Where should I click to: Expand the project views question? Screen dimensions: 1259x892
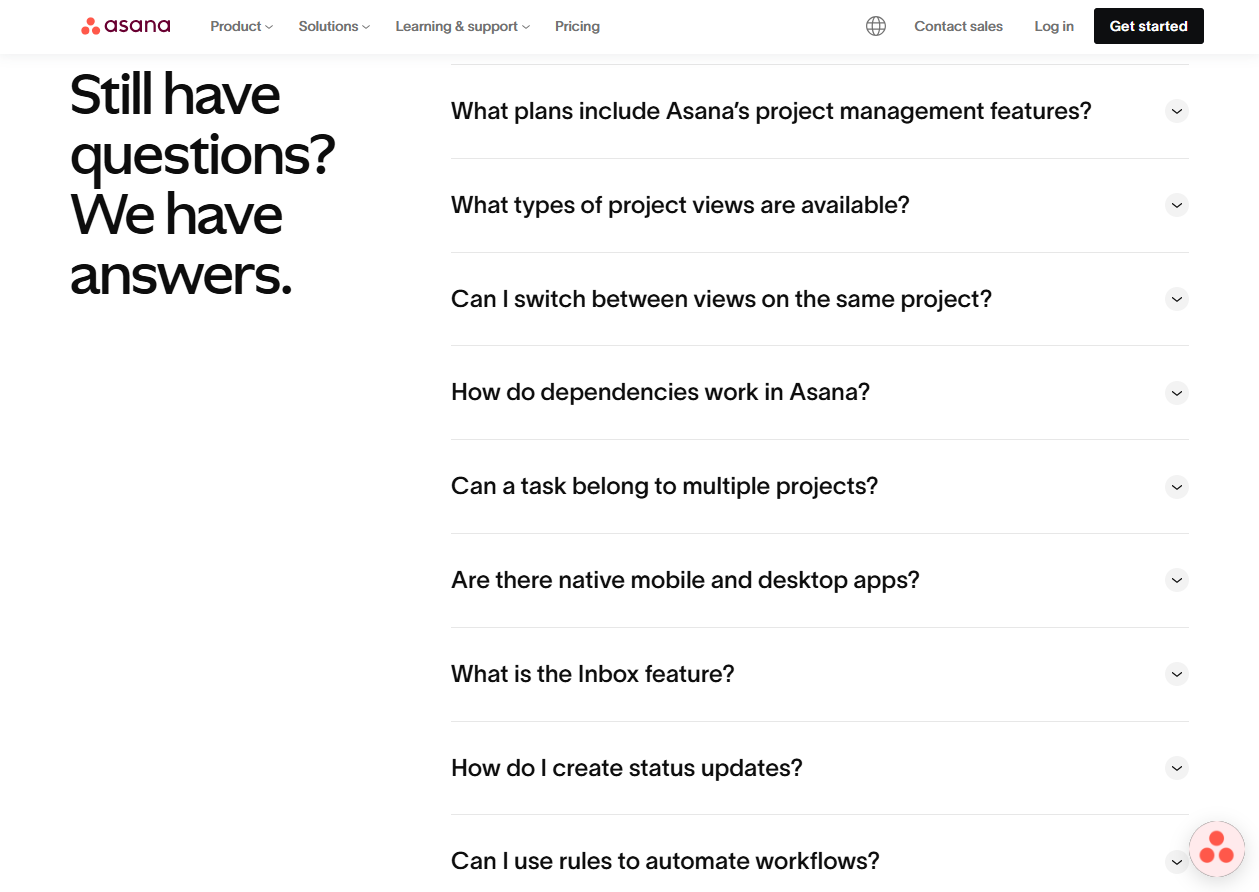(1176, 205)
